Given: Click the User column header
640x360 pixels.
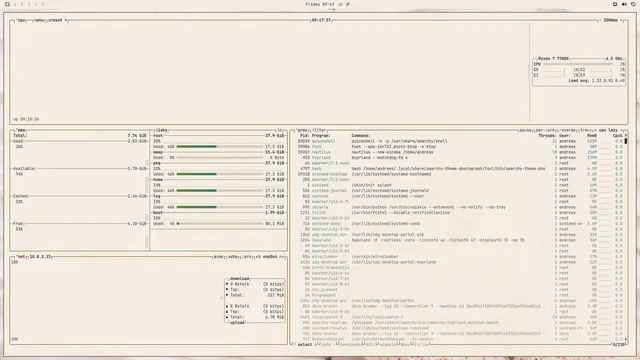Looking at the screenshot, I should 564,136.
